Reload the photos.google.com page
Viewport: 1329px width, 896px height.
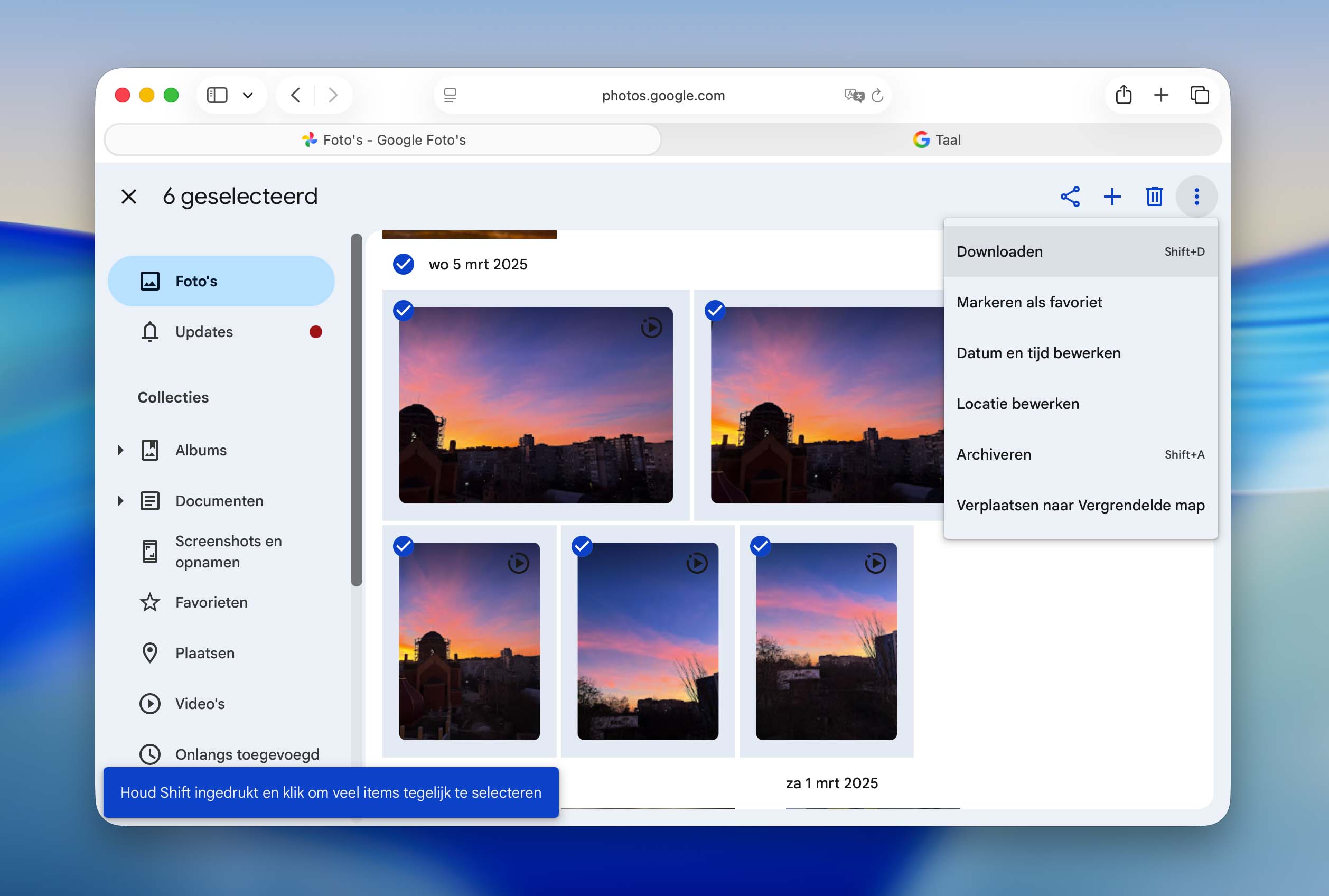coord(877,95)
